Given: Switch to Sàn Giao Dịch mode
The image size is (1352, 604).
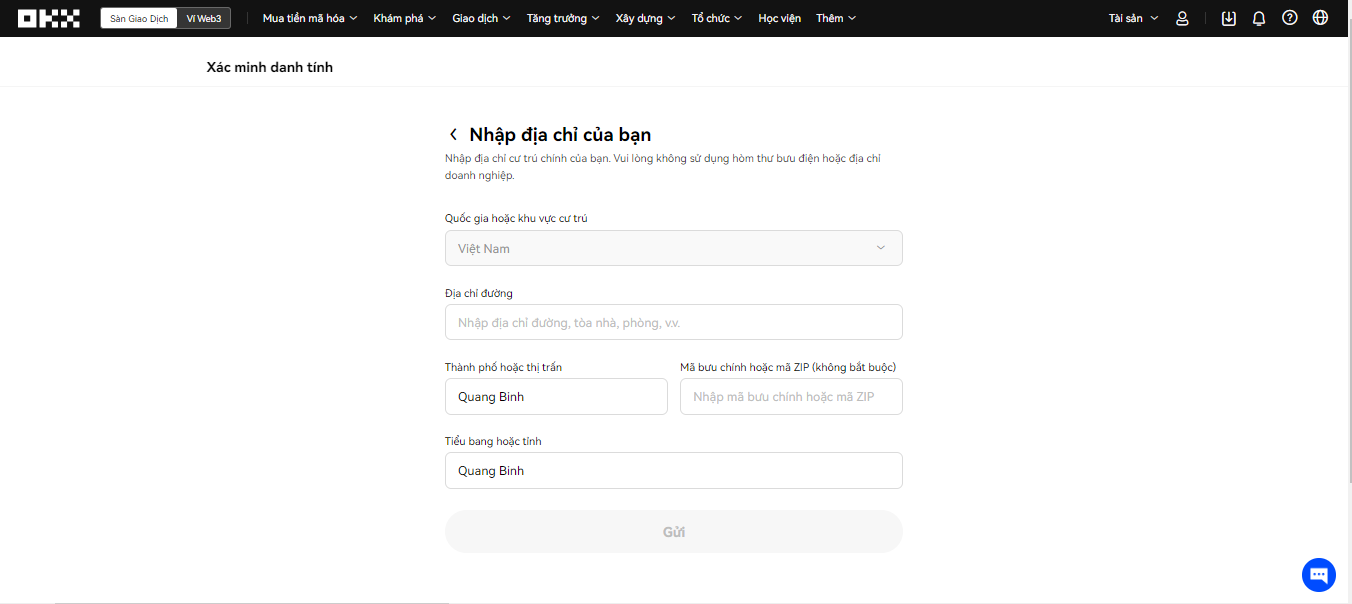Looking at the screenshot, I should point(139,18).
